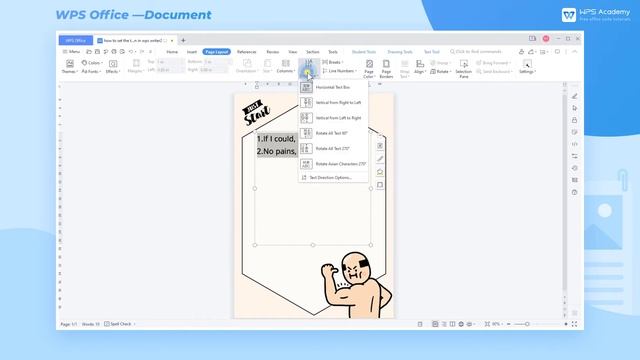The width and height of the screenshot is (640, 360).
Task: Click the shape fill bucket icon
Action: click(x=380, y=172)
